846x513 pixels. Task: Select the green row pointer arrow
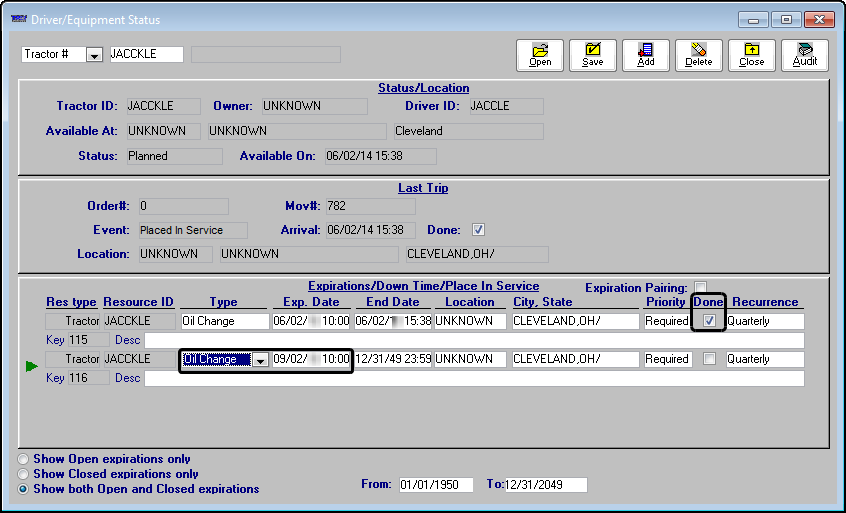32,368
